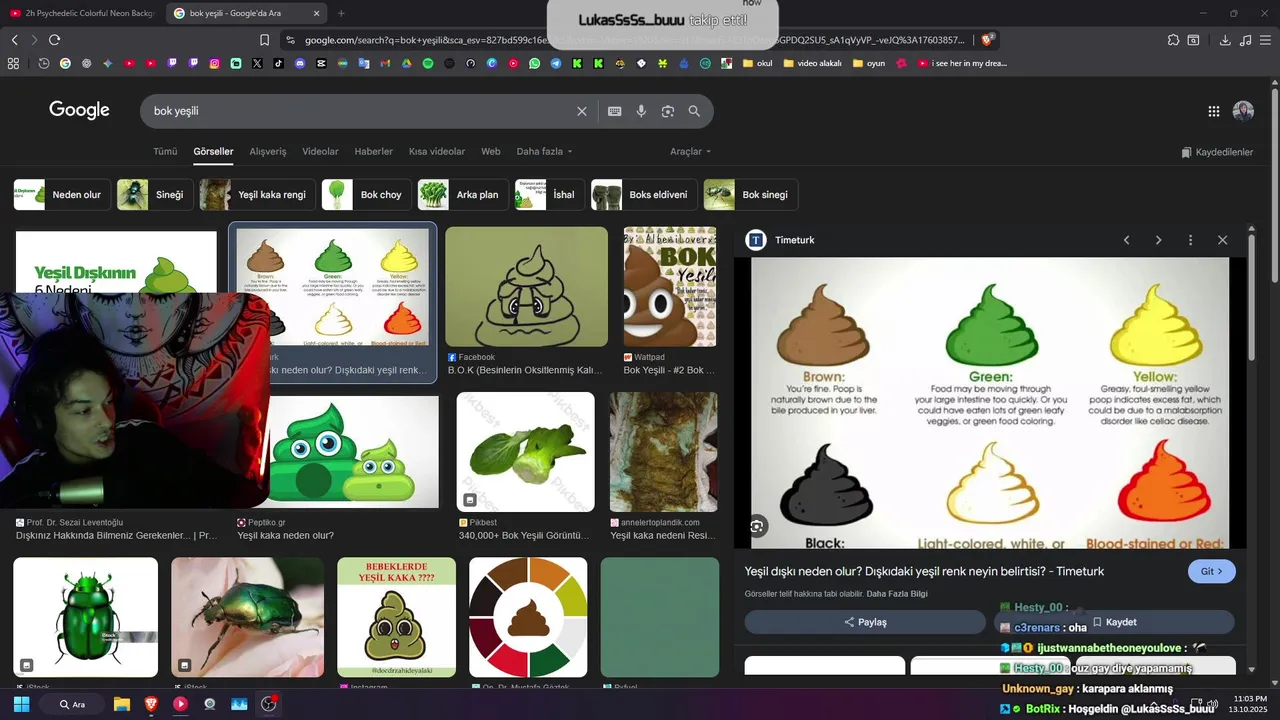The height and width of the screenshot is (720, 1280).
Task: Open the Wattpad Bok Yeşili emoji thumbnail
Action: tap(670, 287)
